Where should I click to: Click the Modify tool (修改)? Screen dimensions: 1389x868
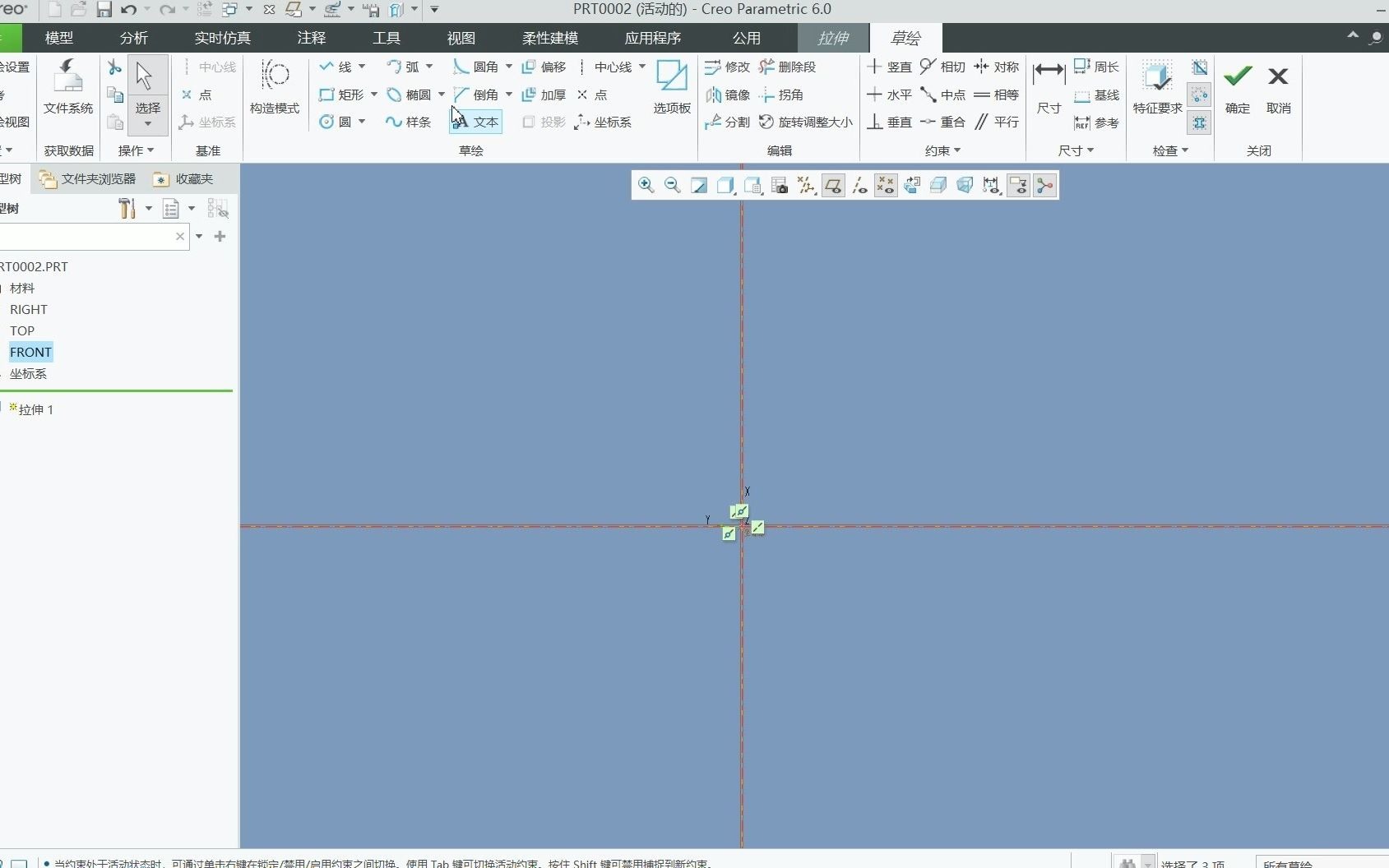coord(727,67)
